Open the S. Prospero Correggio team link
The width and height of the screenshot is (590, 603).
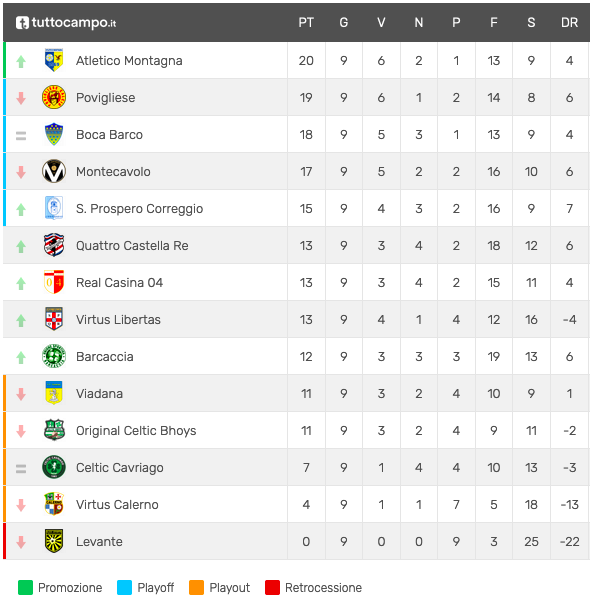click(139, 208)
